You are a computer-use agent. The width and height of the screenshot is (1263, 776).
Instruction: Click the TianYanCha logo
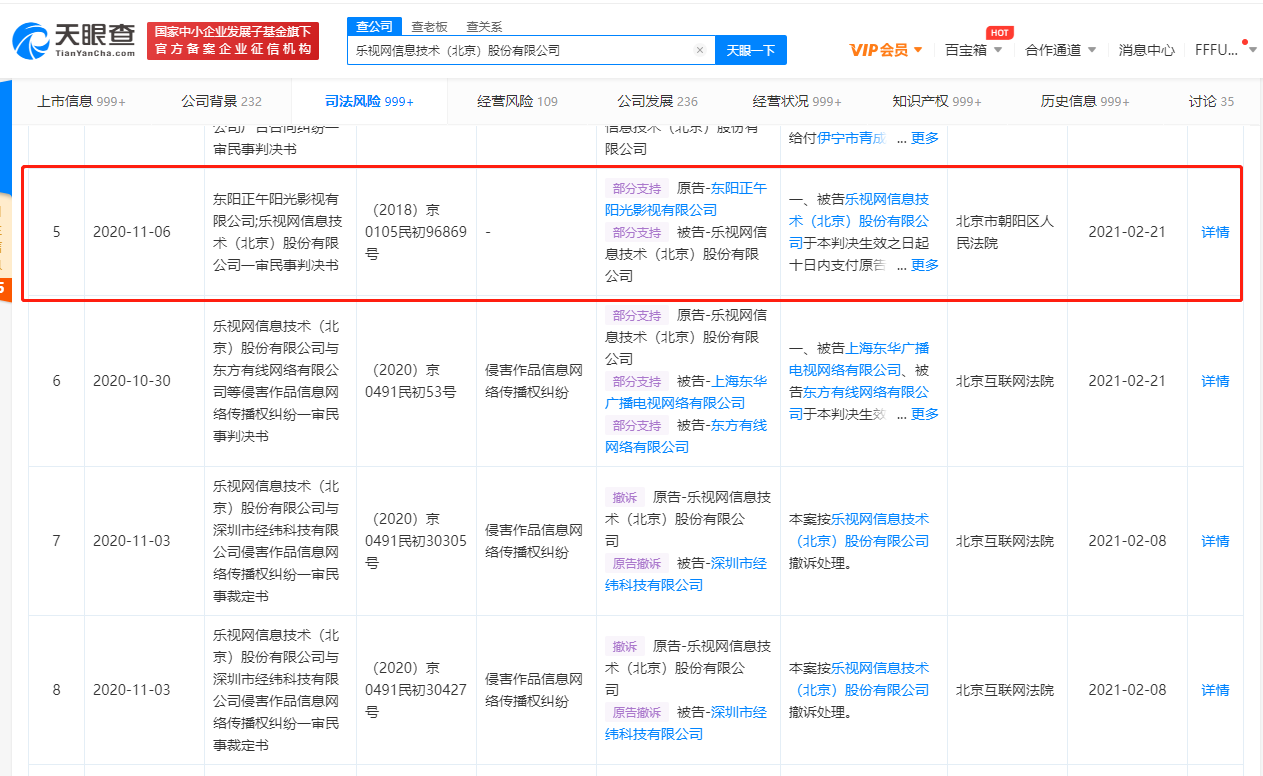(73, 40)
